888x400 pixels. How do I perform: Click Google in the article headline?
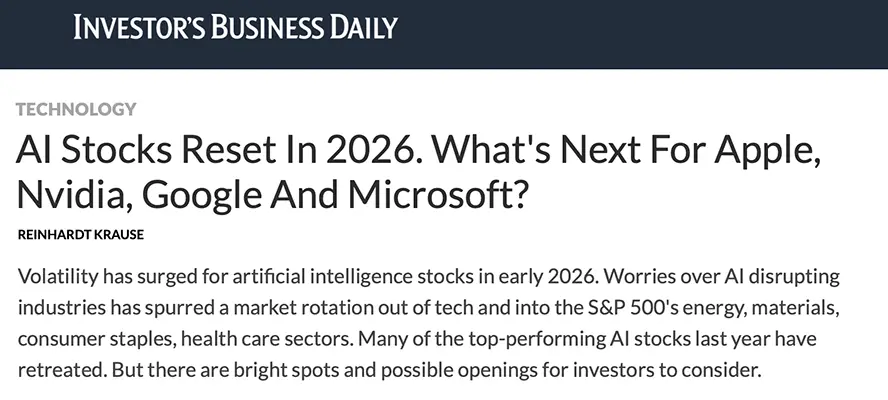coord(208,194)
